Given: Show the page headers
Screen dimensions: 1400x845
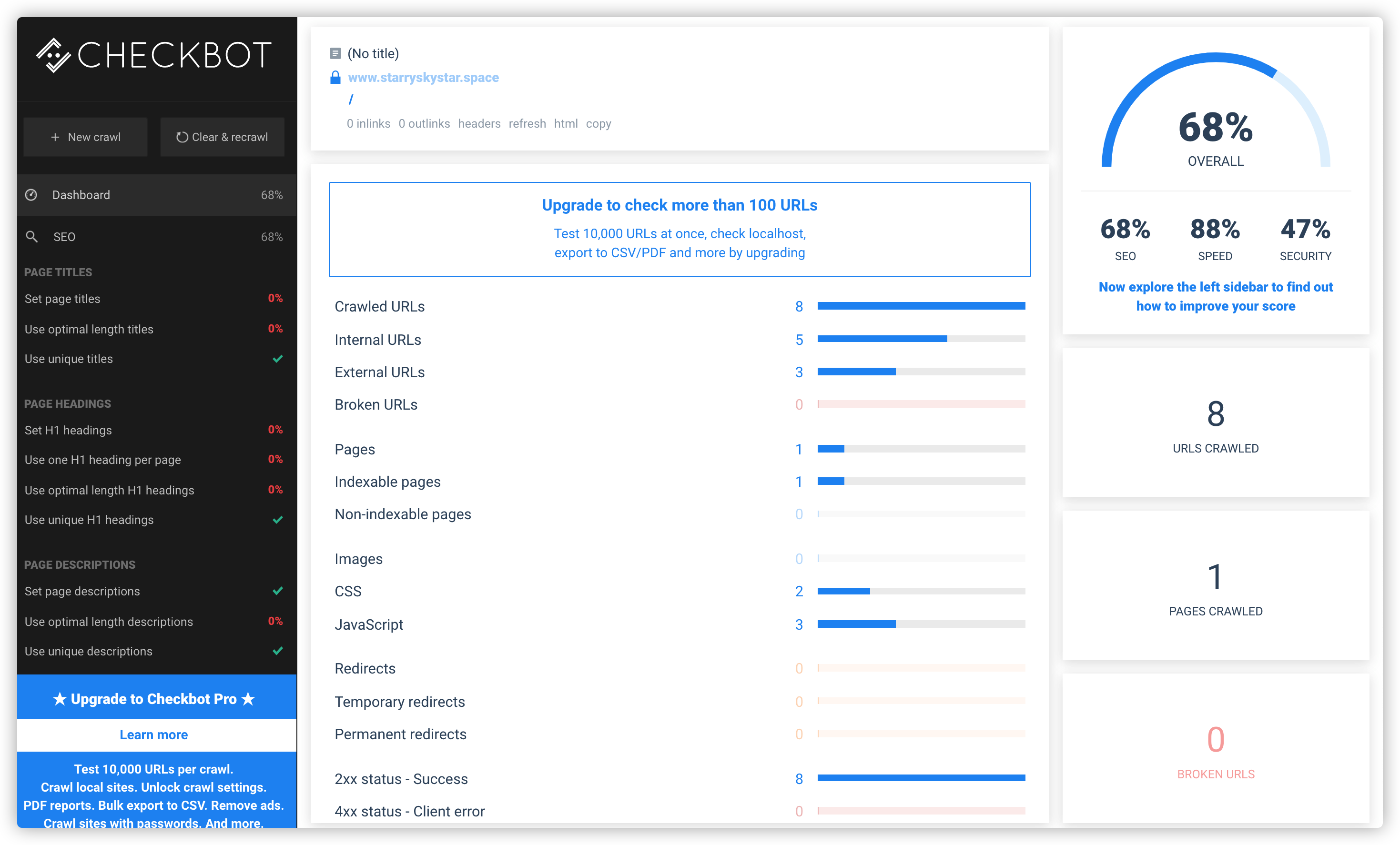Looking at the screenshot, I should click(x=479, y=124).
